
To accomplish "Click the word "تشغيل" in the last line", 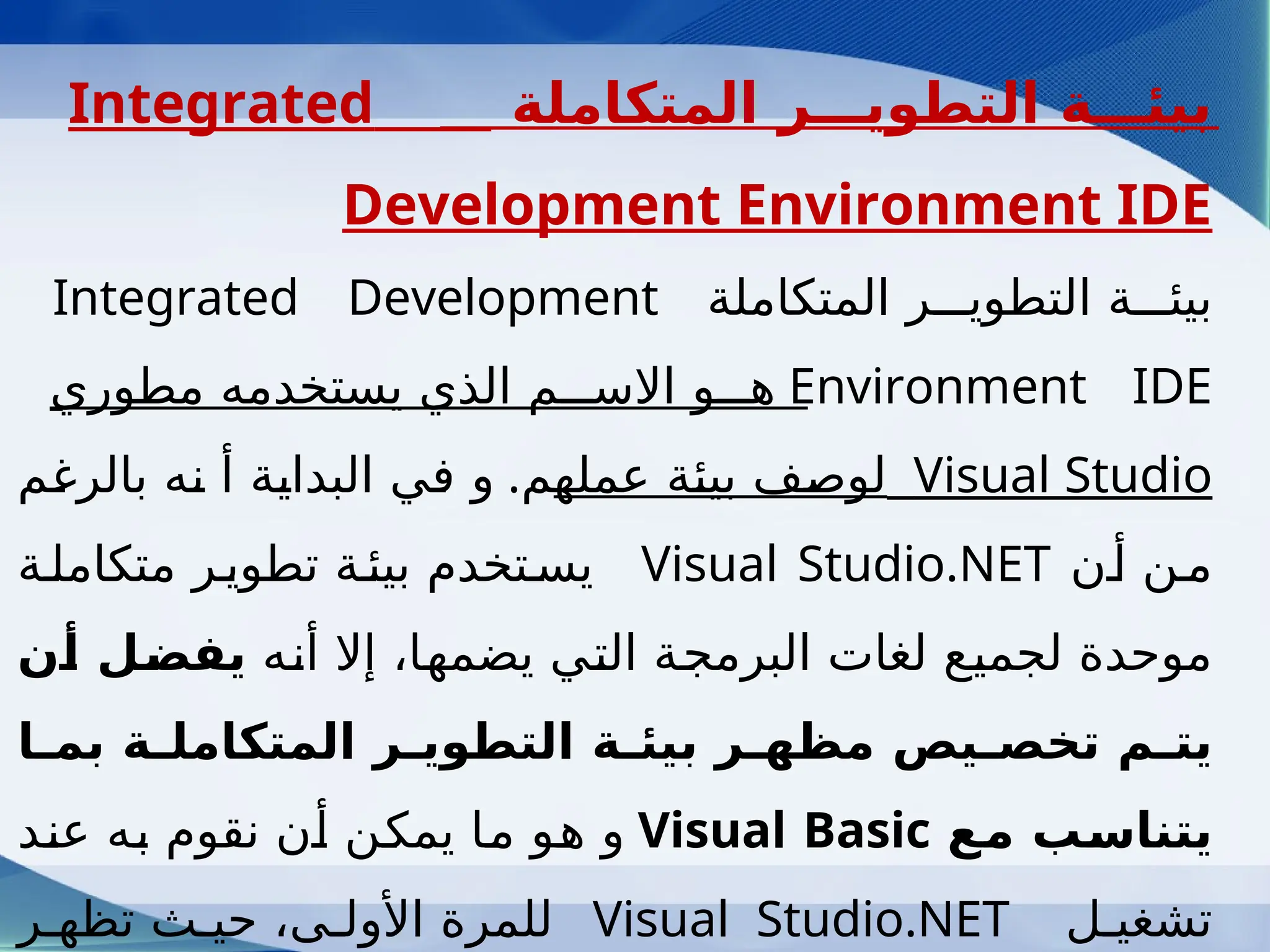I will 1139,919.
